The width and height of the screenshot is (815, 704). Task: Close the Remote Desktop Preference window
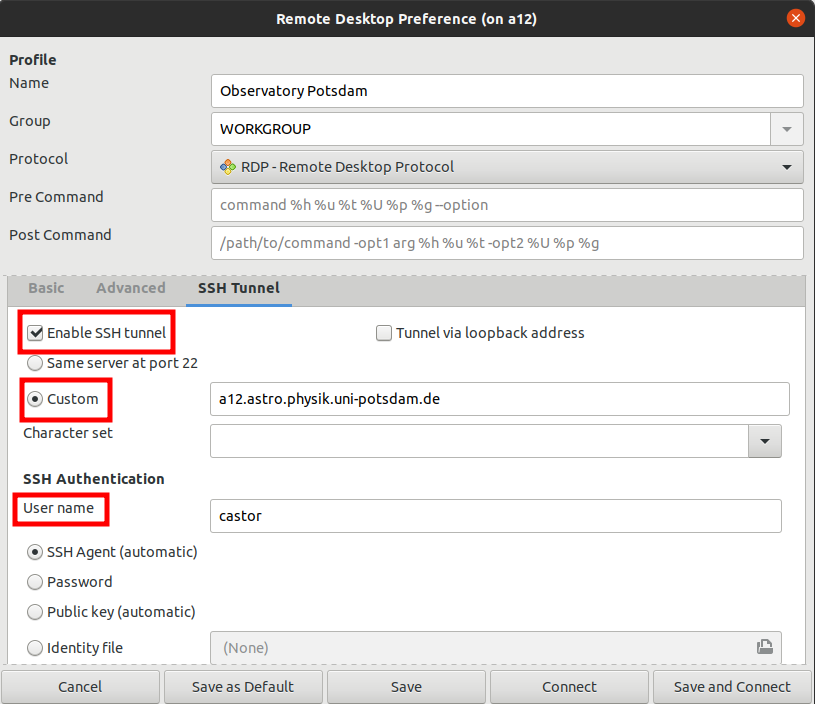[x=796, y=18]
